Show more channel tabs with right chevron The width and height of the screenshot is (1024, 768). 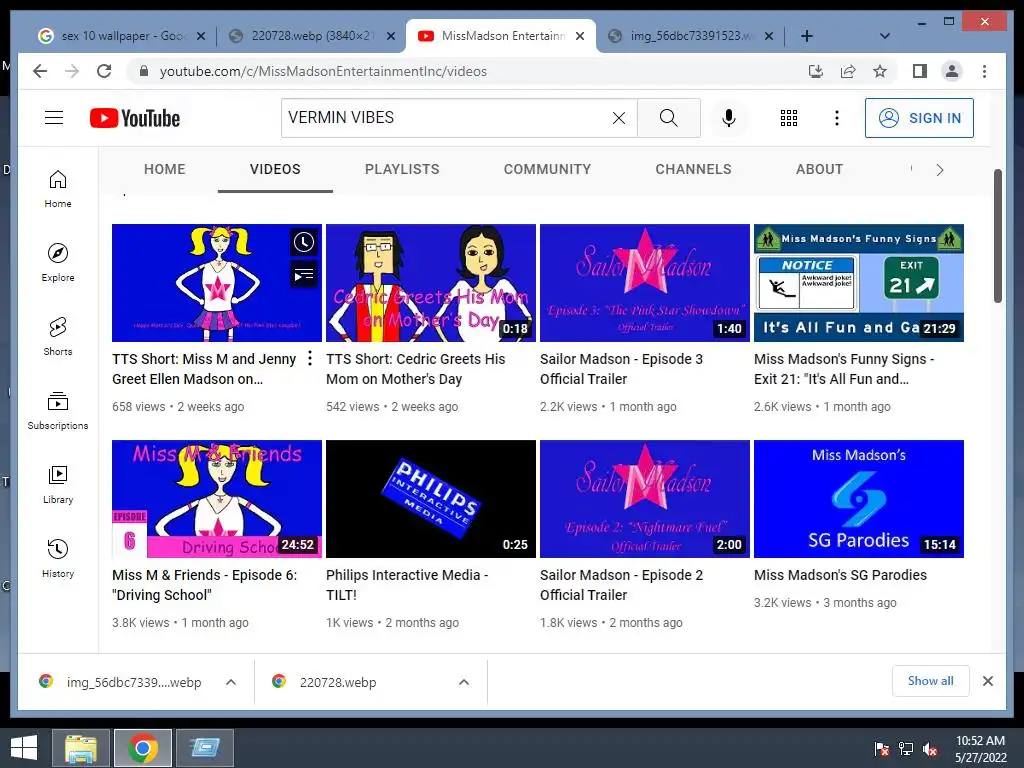pyautogui.click(x=940, y=170)
